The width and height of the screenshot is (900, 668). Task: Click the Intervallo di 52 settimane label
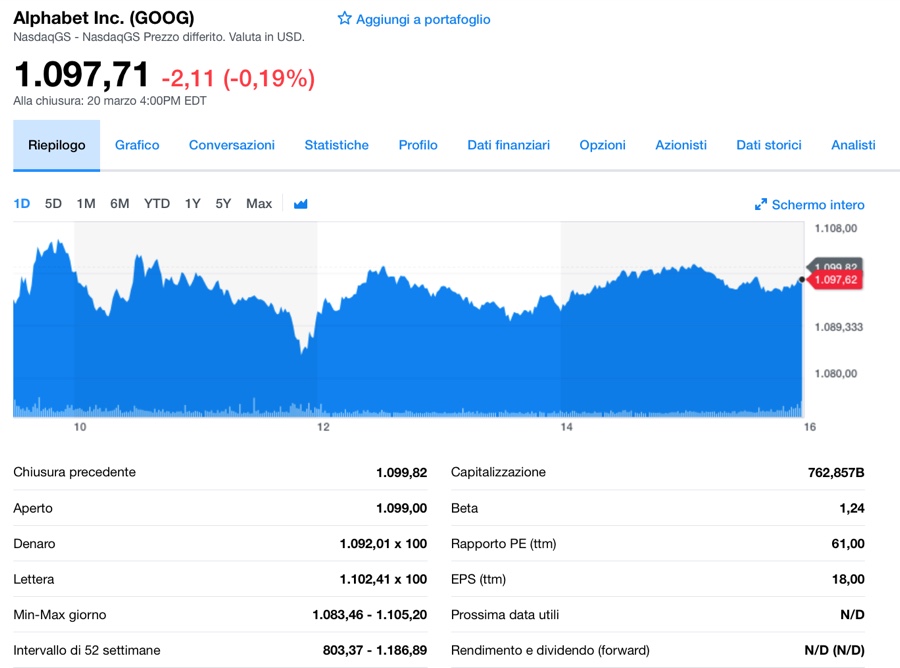click(87, 651)
